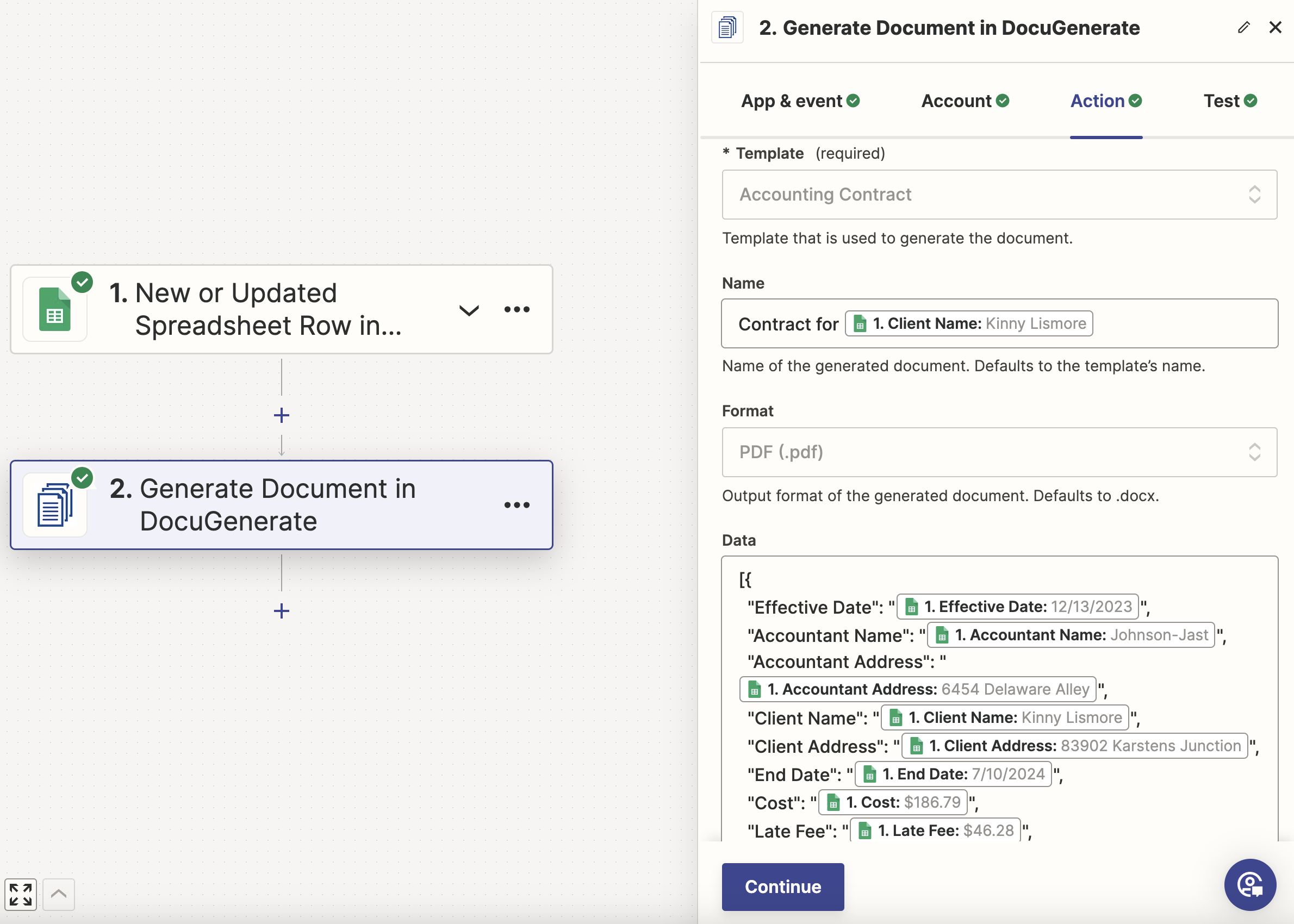Switch to the Account tab
Screen dimensions: 1294x924
pyautogui.click(x=965, y=101)
